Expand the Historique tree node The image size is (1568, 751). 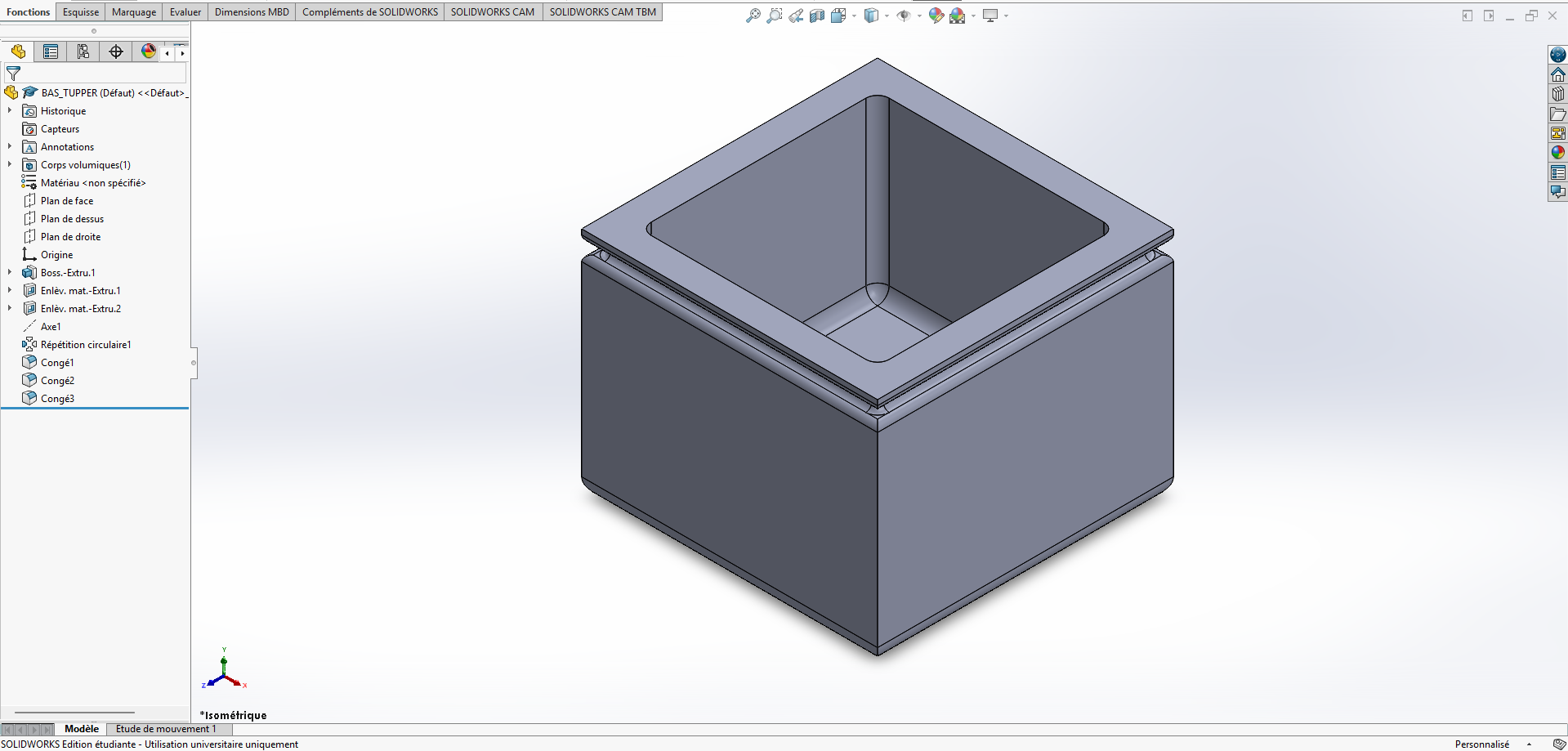(10, 110)
